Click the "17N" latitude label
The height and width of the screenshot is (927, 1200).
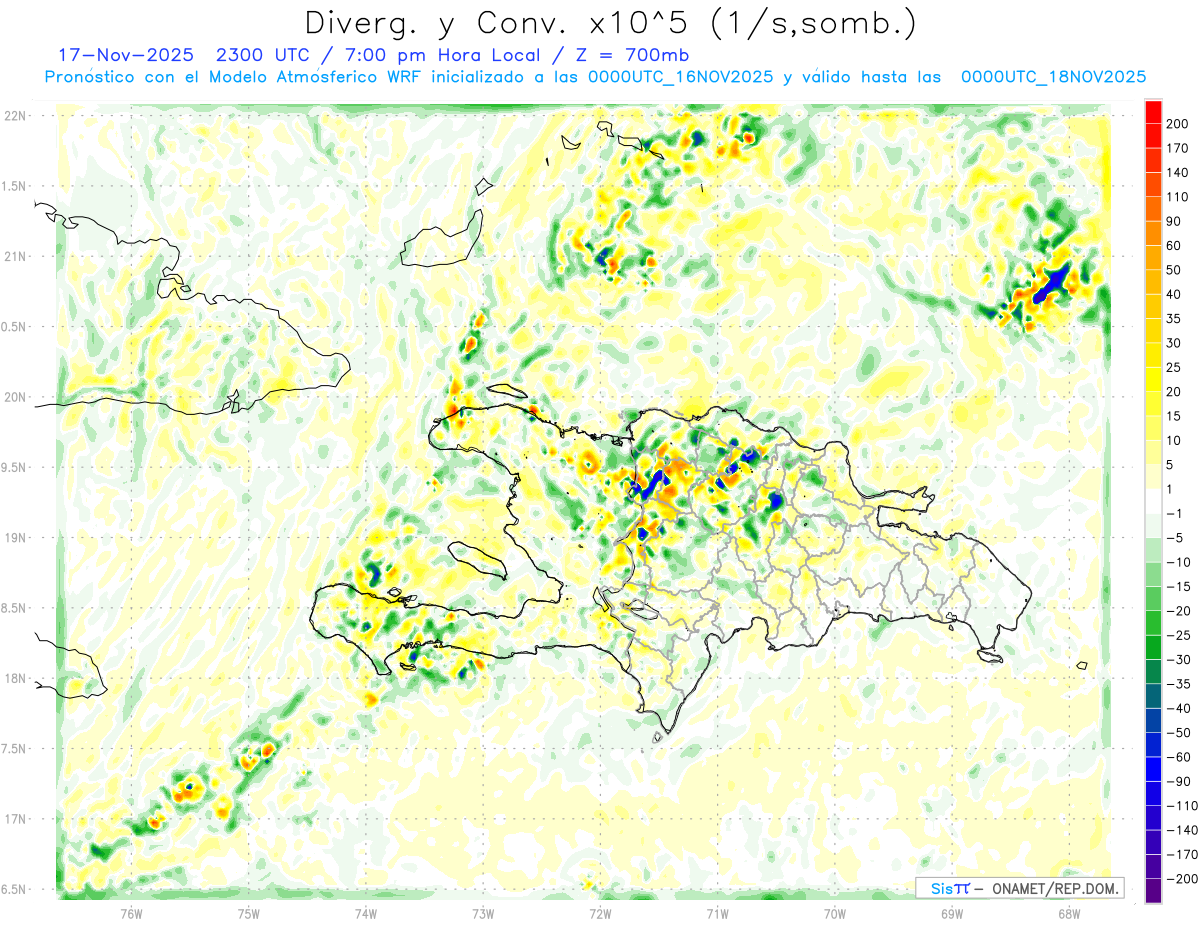[x=14, y=819]
